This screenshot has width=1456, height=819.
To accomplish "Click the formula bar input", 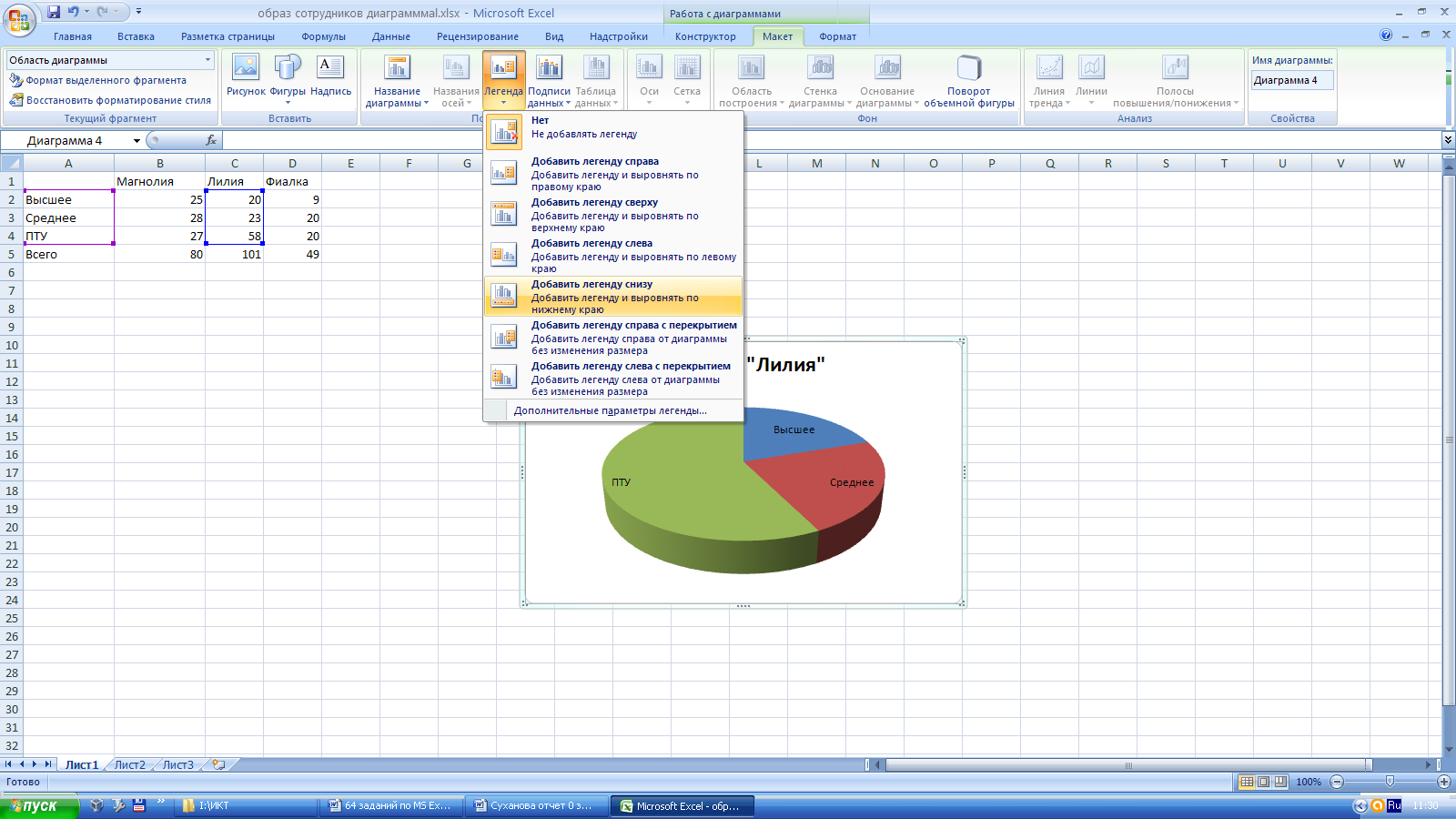I will pyautogui.click(x=831, y=140).
